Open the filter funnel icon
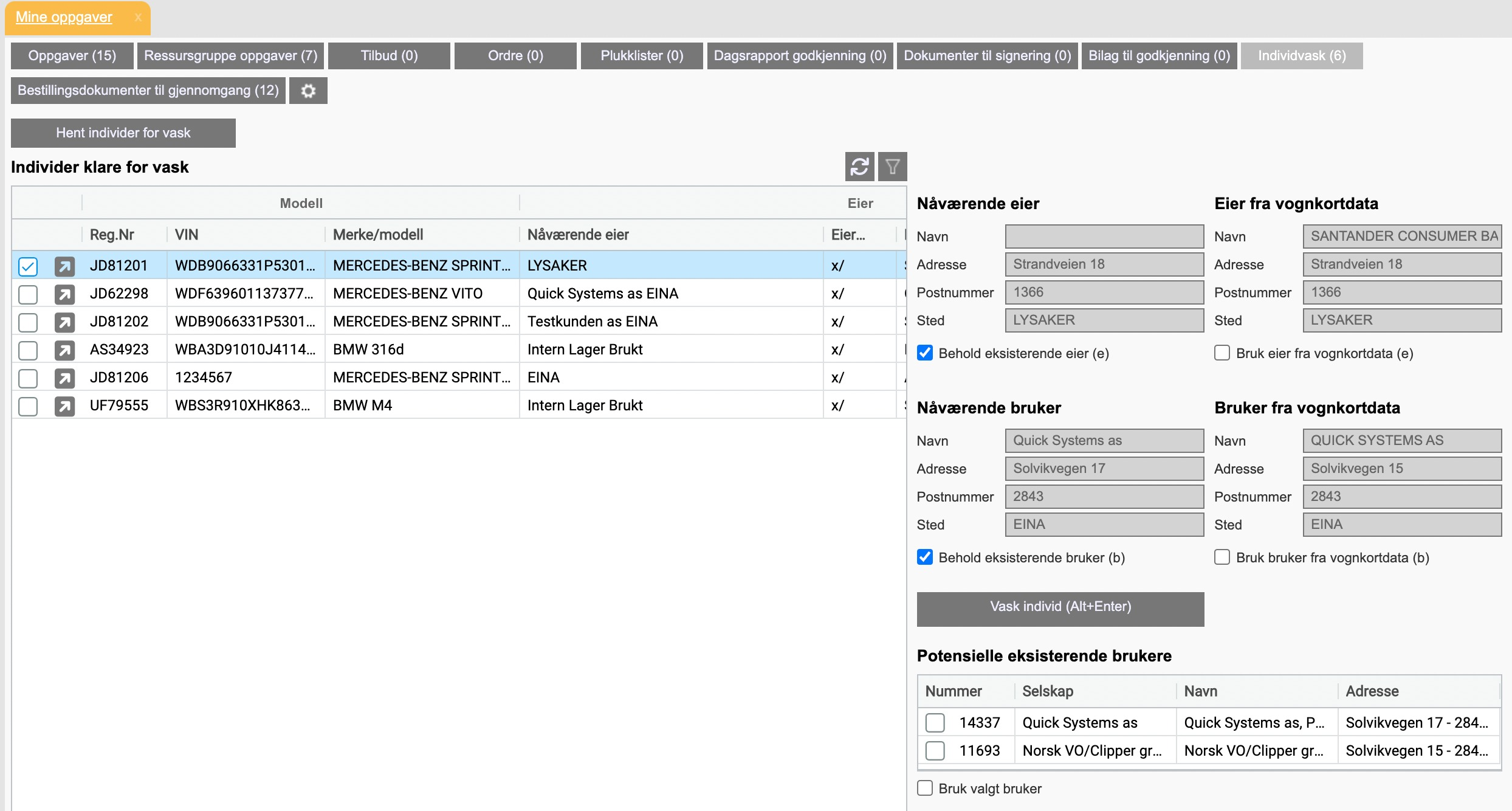 click(x=892, y=167)
